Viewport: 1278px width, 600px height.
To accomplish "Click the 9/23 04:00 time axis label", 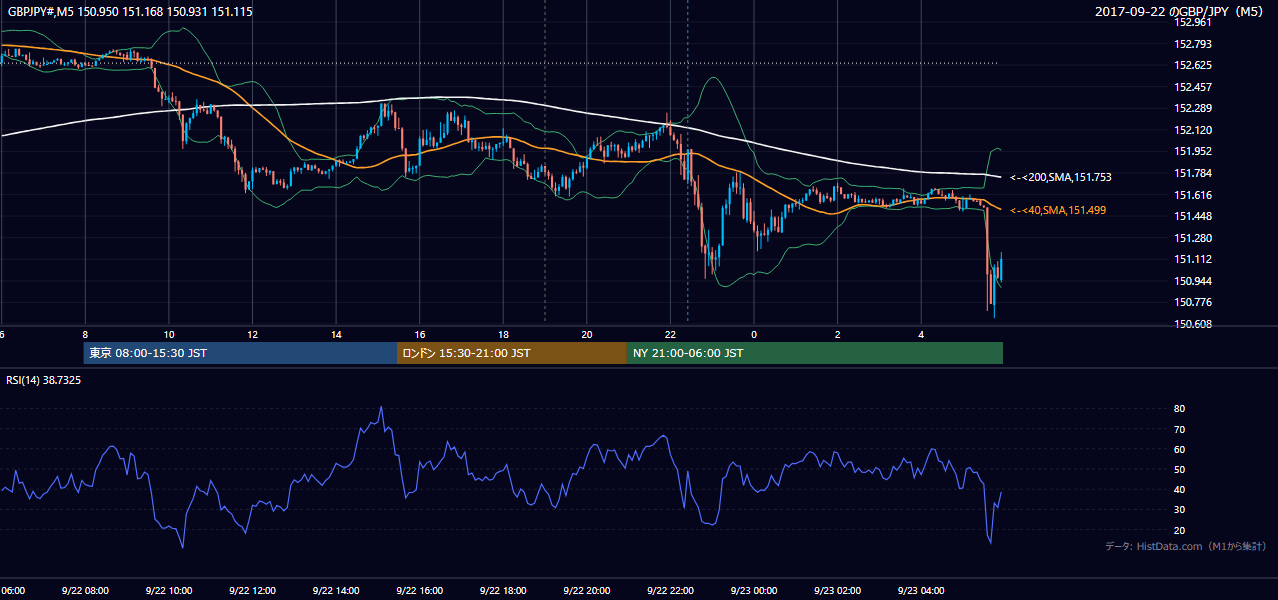I will [920, 591].
